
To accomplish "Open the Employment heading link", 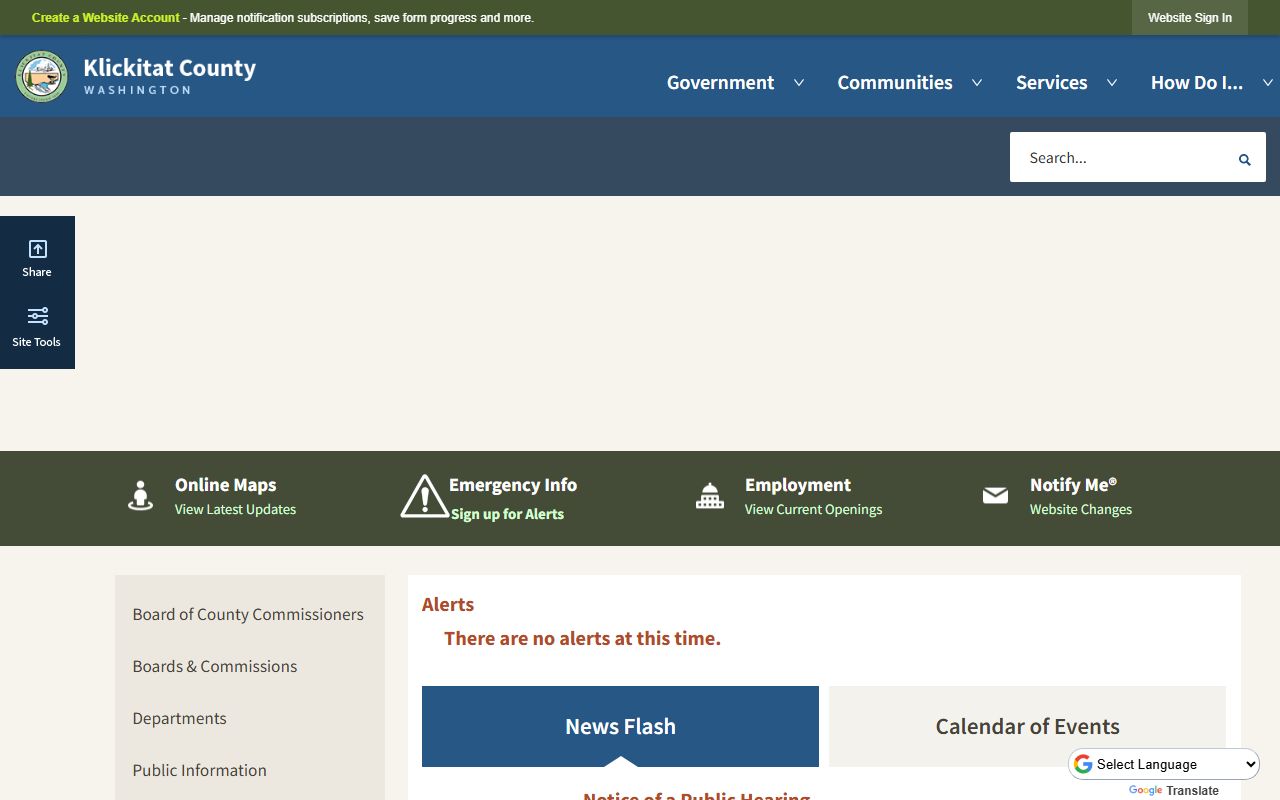I will 798,485.
